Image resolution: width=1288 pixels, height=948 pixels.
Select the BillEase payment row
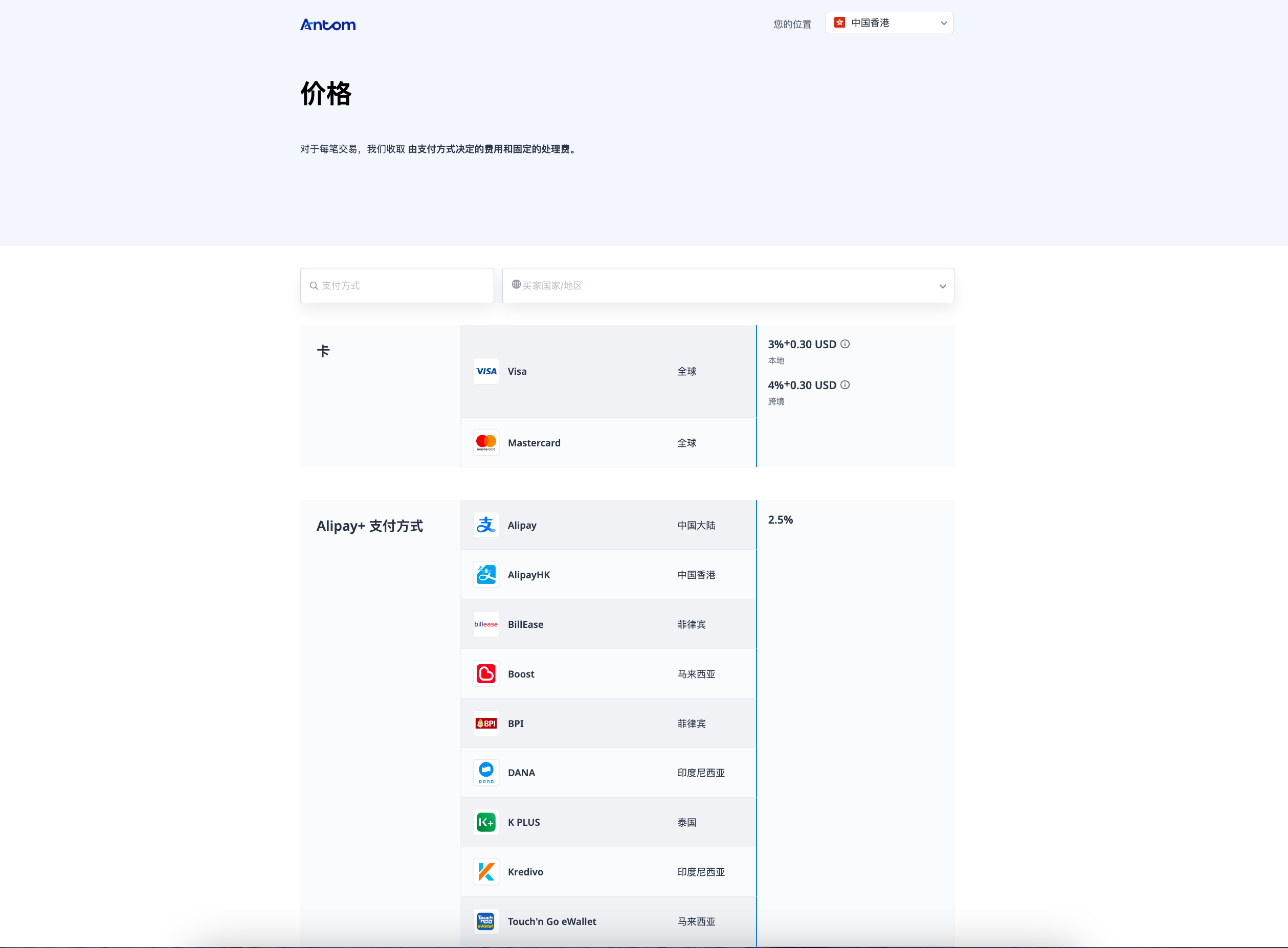tap(608, 624)
